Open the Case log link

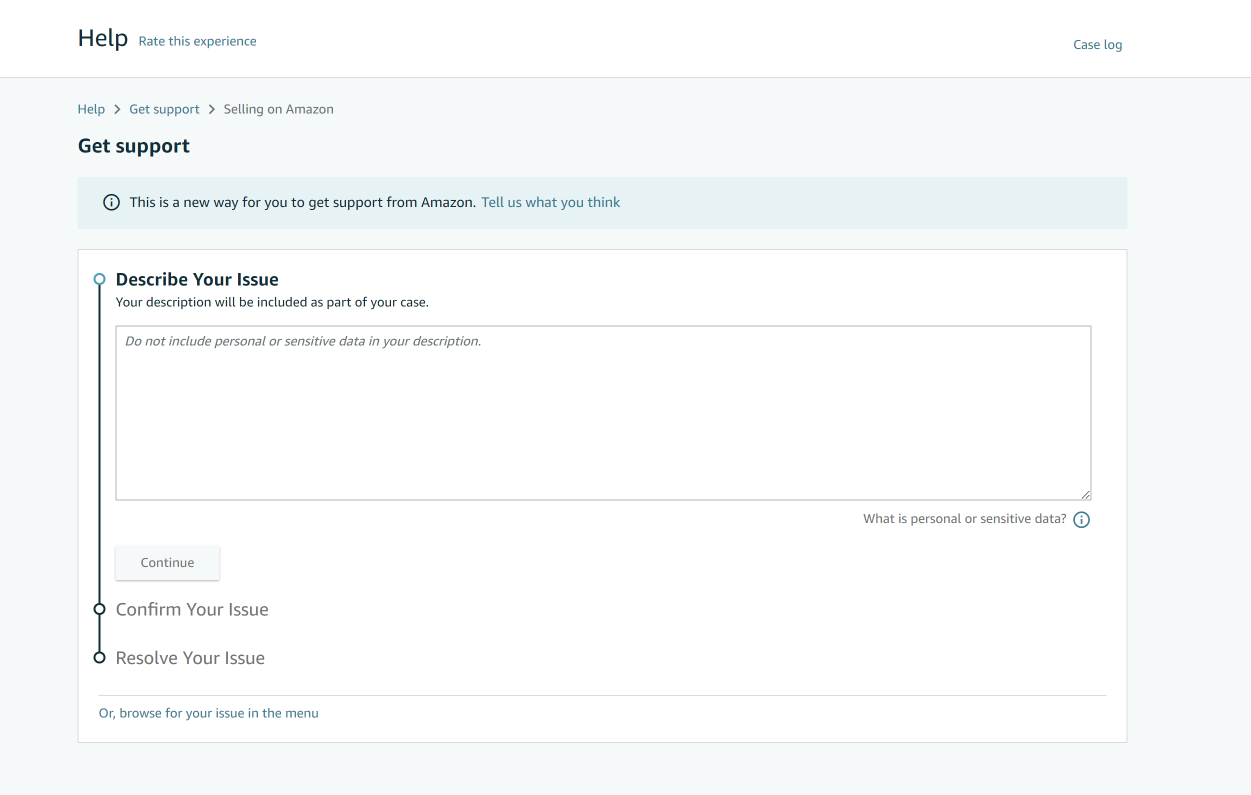[x=1097, y=45]
